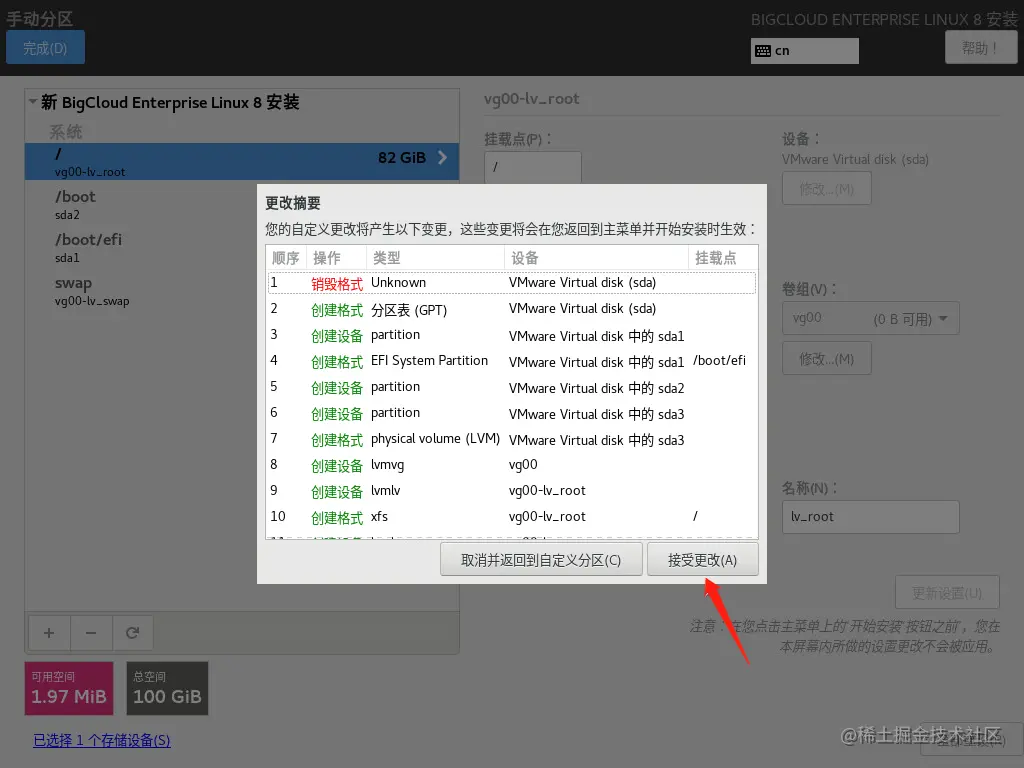Click the 挂载点 input field containing /
This screenshot has height=768, width=1024.
click(x=532, y=167)
